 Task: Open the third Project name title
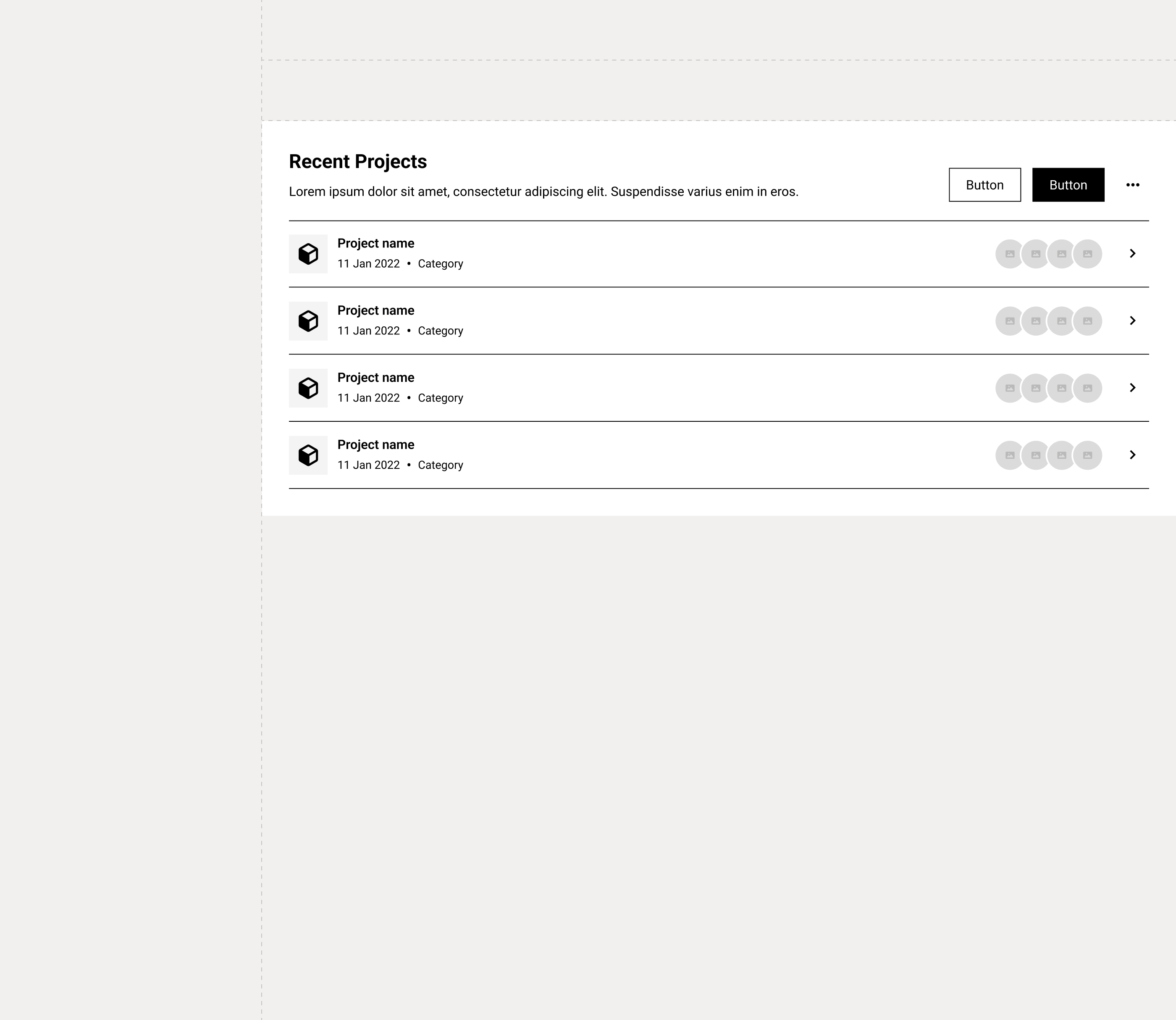(375, 378)
